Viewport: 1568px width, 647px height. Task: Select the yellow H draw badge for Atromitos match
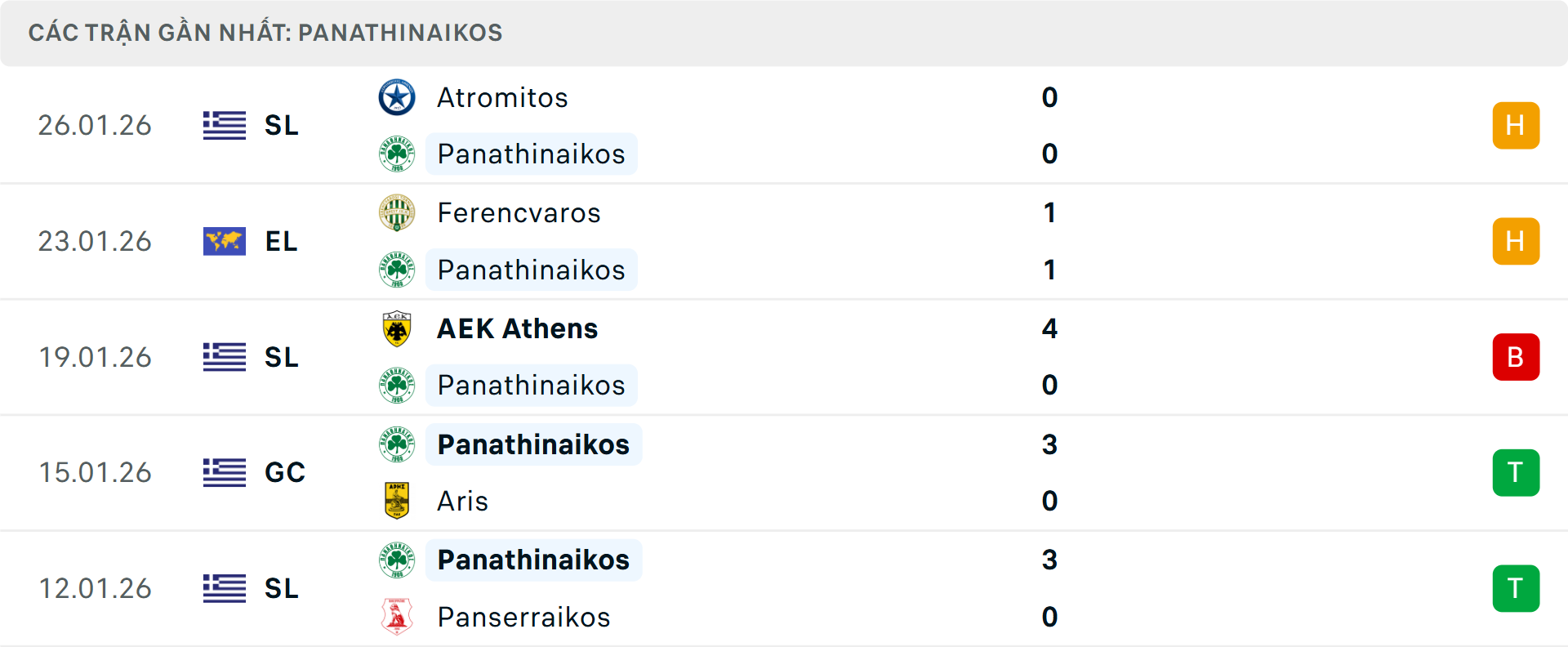(x=1516, y=125)
